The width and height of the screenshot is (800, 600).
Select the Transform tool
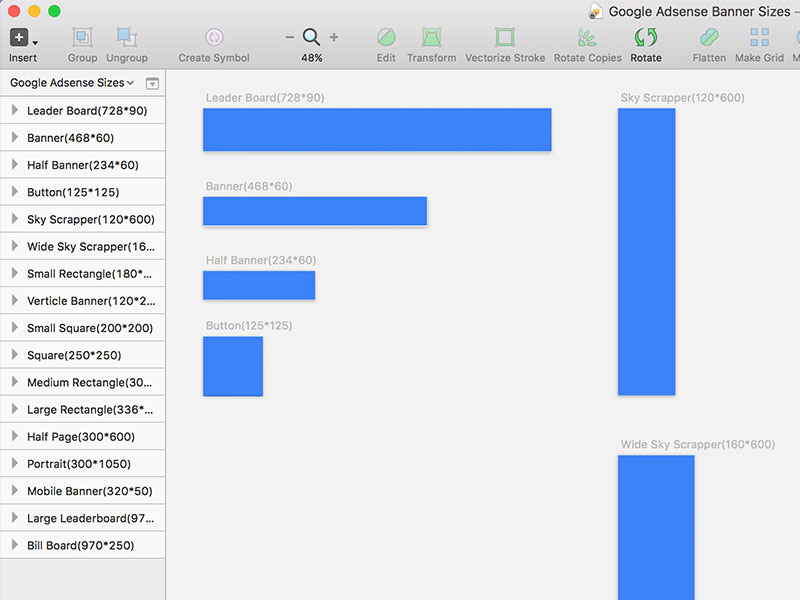[x=431, y=38]
